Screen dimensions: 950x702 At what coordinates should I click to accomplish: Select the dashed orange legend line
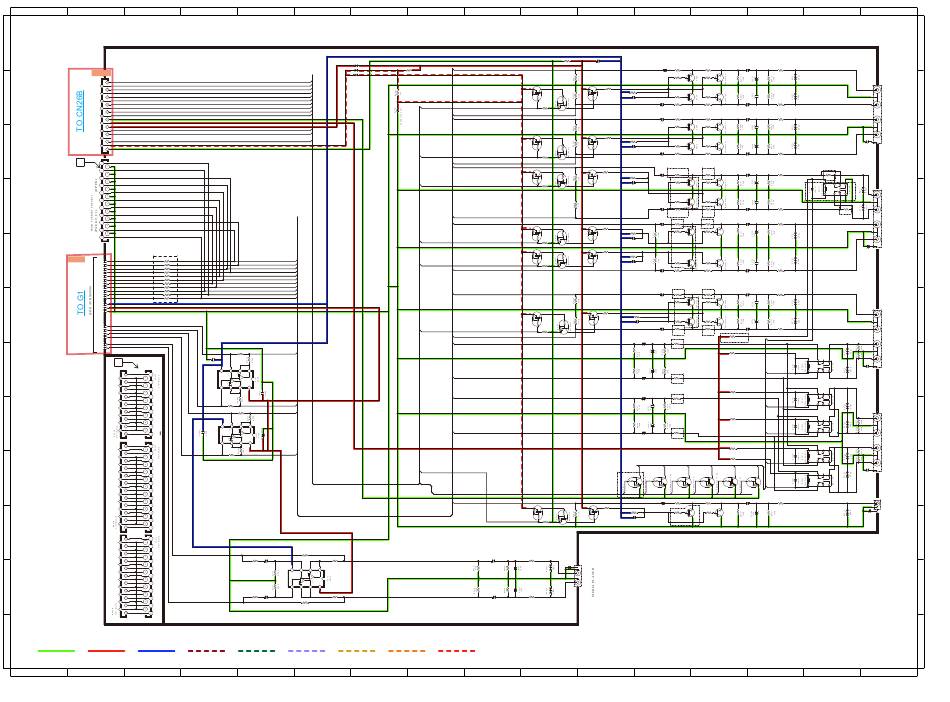(407, 651)
